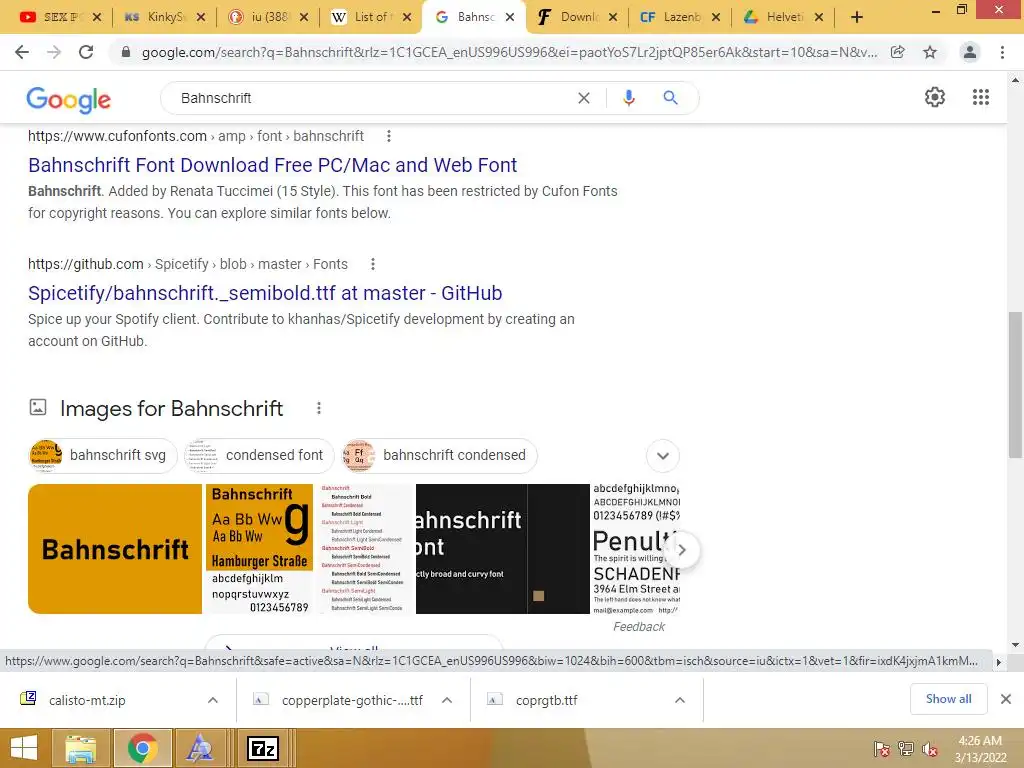Click the Google logo
The height and width of the screenshot is (768, 1024).
pos(69,99)
